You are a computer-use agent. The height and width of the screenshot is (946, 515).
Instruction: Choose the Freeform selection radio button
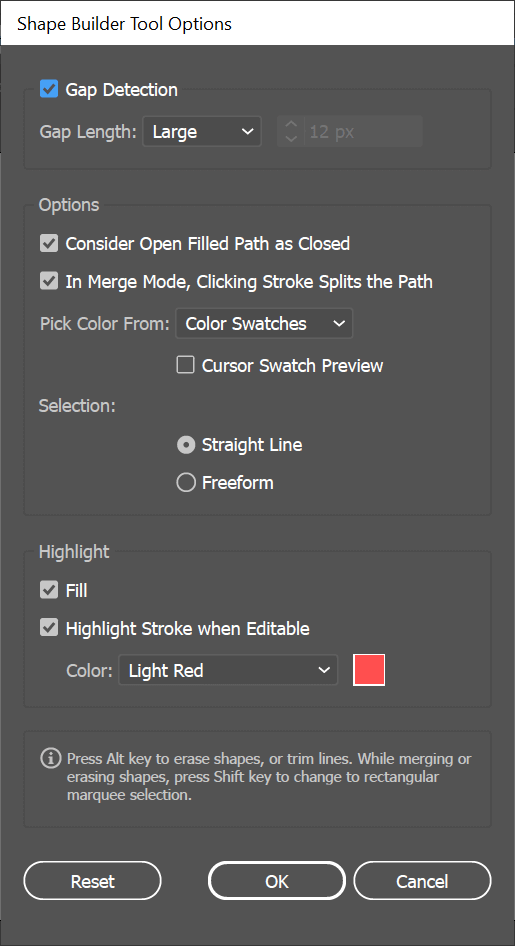tap(186, 482)
